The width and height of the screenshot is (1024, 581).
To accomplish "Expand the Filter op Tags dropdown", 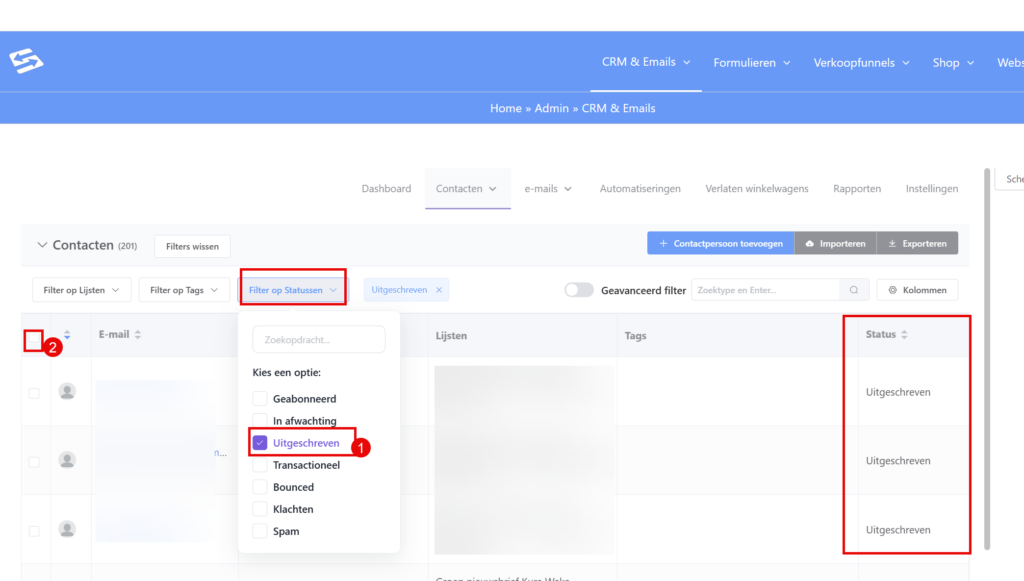I will pyautogui.click(x=183, y=290).
